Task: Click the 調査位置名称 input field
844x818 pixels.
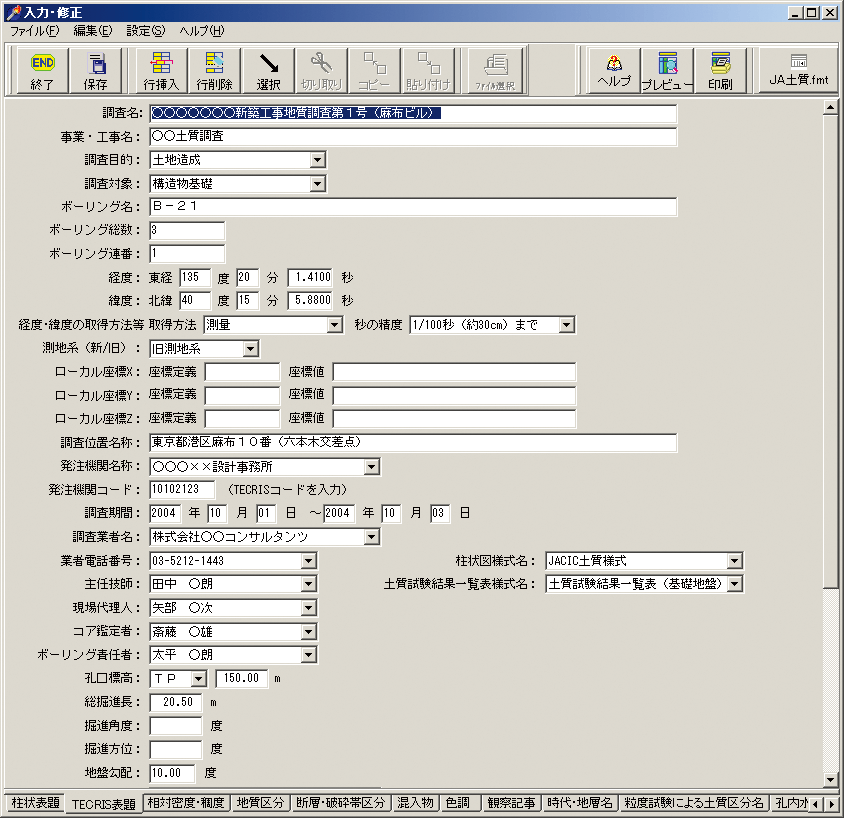Action: tap(413, 442)
